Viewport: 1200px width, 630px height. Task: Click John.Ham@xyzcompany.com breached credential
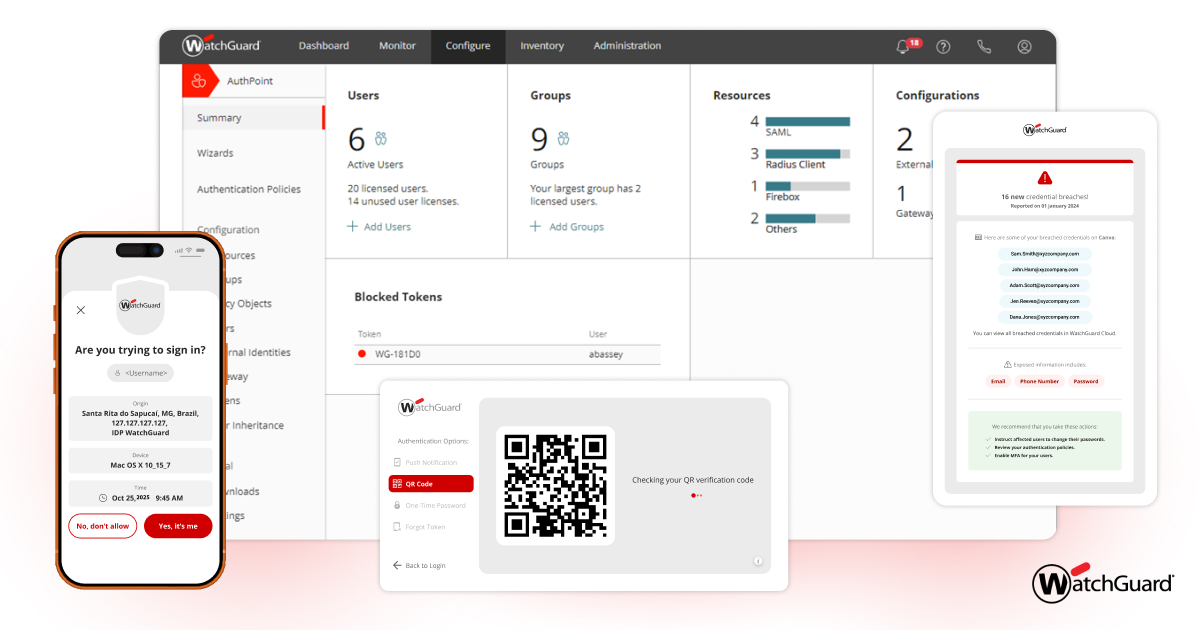[x=1044, y=269]
